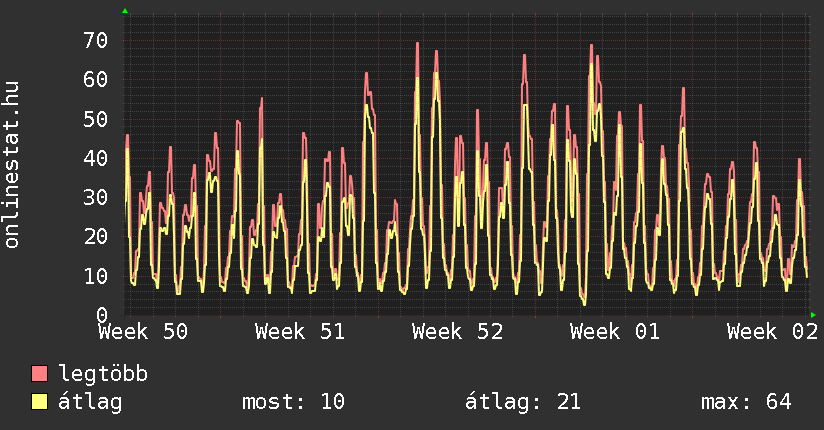
Task: Click the green arrow ending the x-axis
Action: (x=814, y=315)
